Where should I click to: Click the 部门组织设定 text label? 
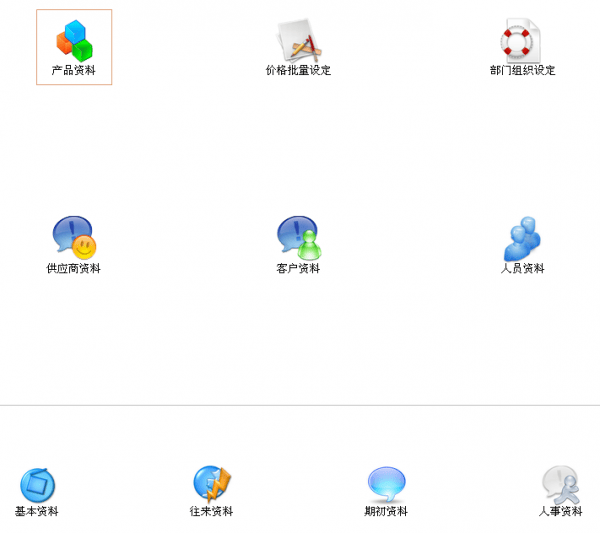pyautogui.click(x=522, y=71)
